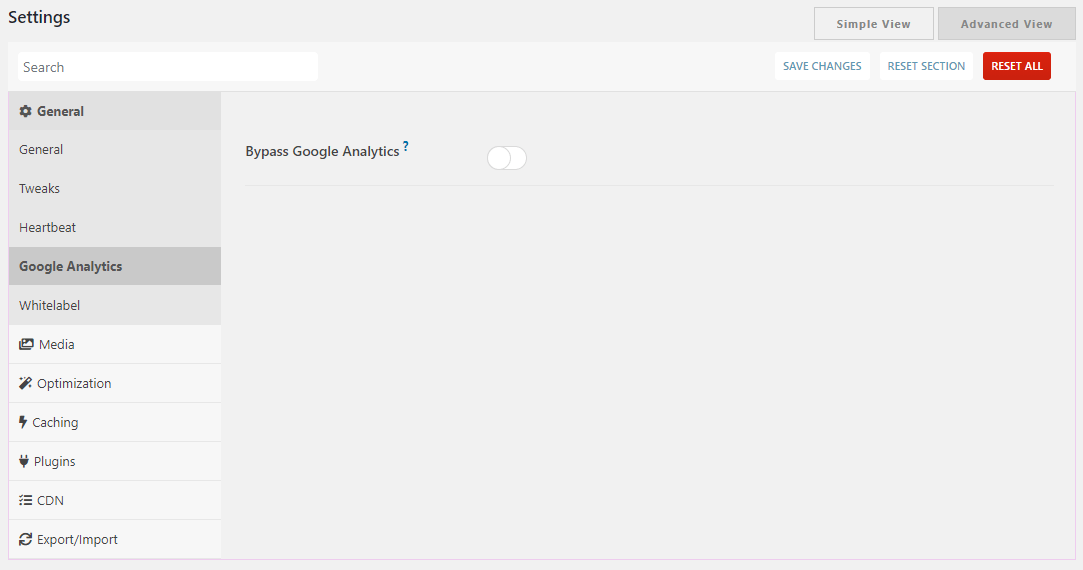This screenshot has width=1083, height=570.
Task: Click the Media section image icon
Action: point(26,344)
